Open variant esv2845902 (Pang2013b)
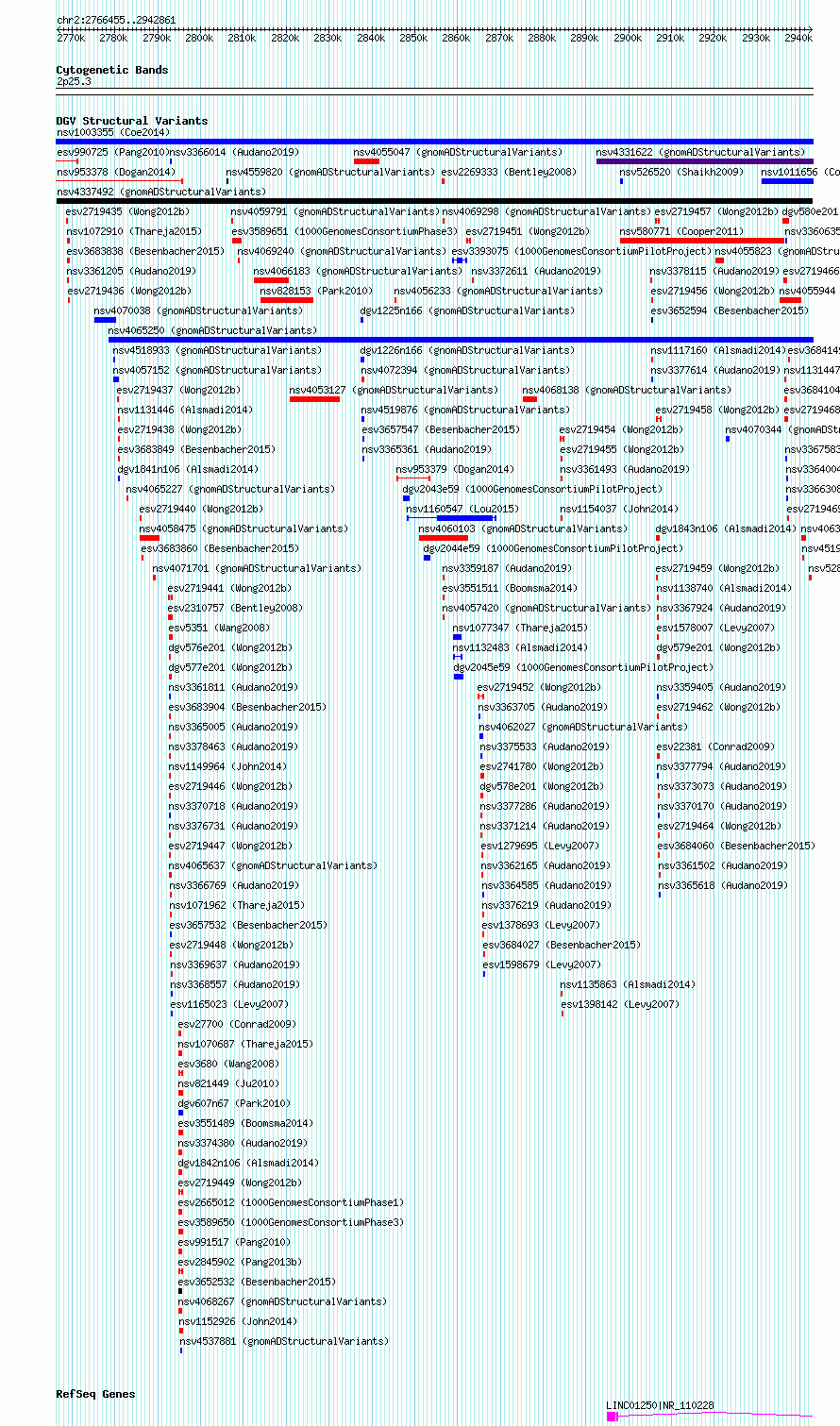The height and width of the screenshot is (1426, 840). click(240, 1262)
